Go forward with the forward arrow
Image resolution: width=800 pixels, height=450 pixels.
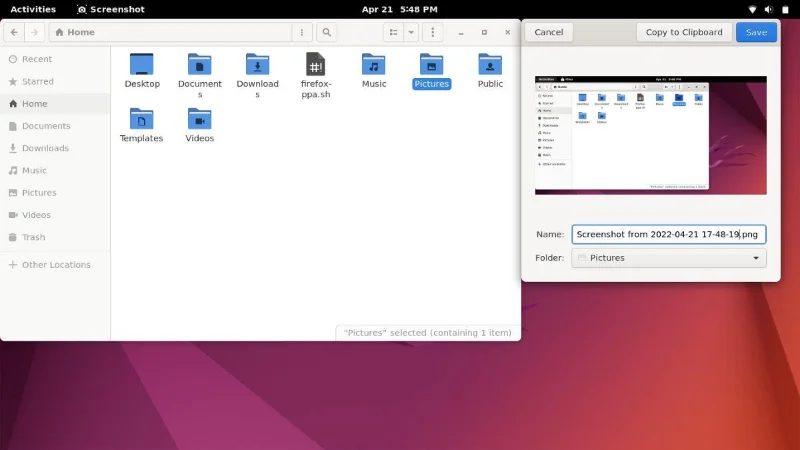(34, 32)
